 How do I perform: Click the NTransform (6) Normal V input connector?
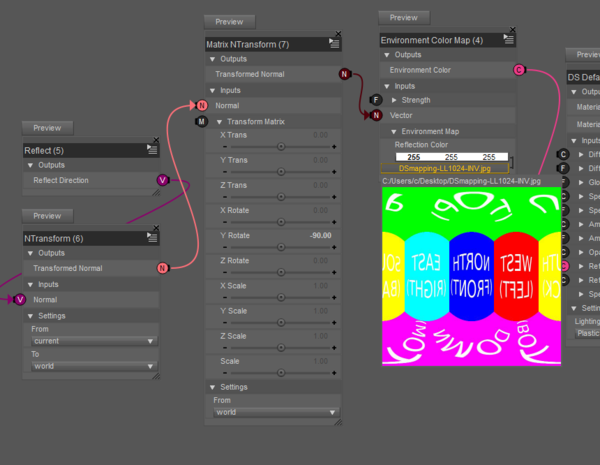[x=20, y=299]
